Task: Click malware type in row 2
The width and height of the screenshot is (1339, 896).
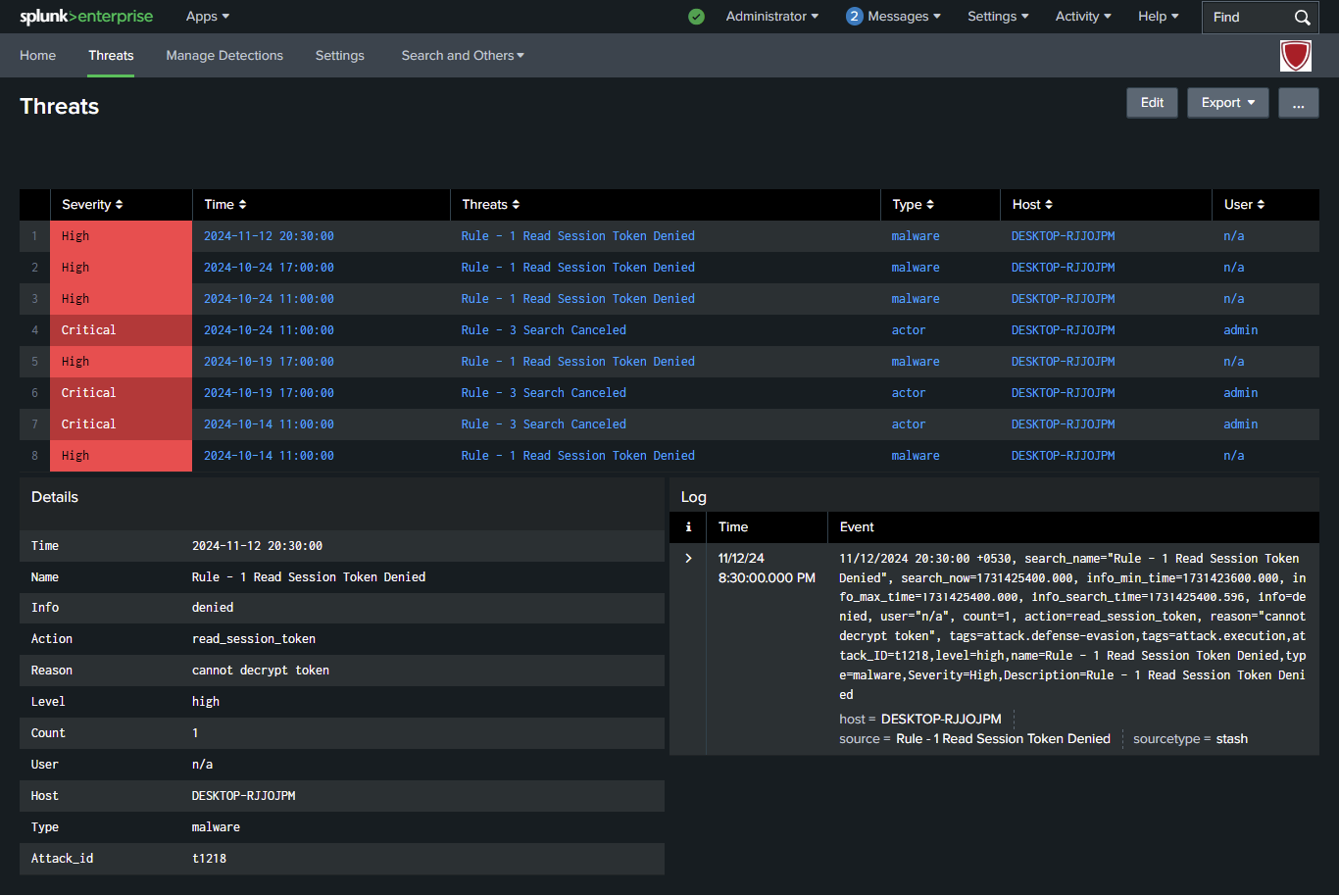Action: tap(916, 268)
